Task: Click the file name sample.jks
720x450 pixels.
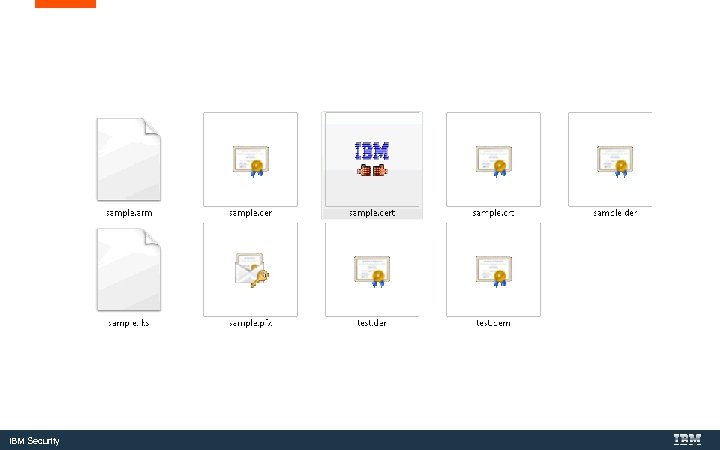Action: 129,323
